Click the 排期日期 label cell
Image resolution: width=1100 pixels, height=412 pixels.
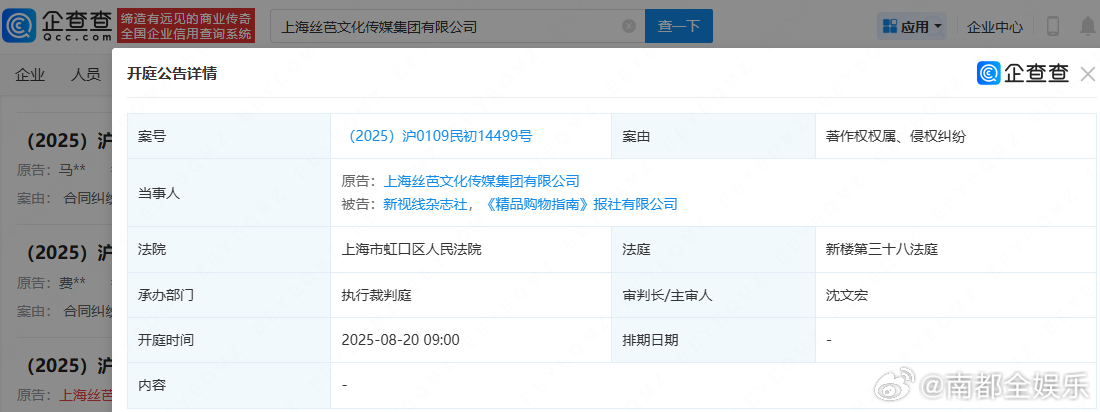click(713, 340)
